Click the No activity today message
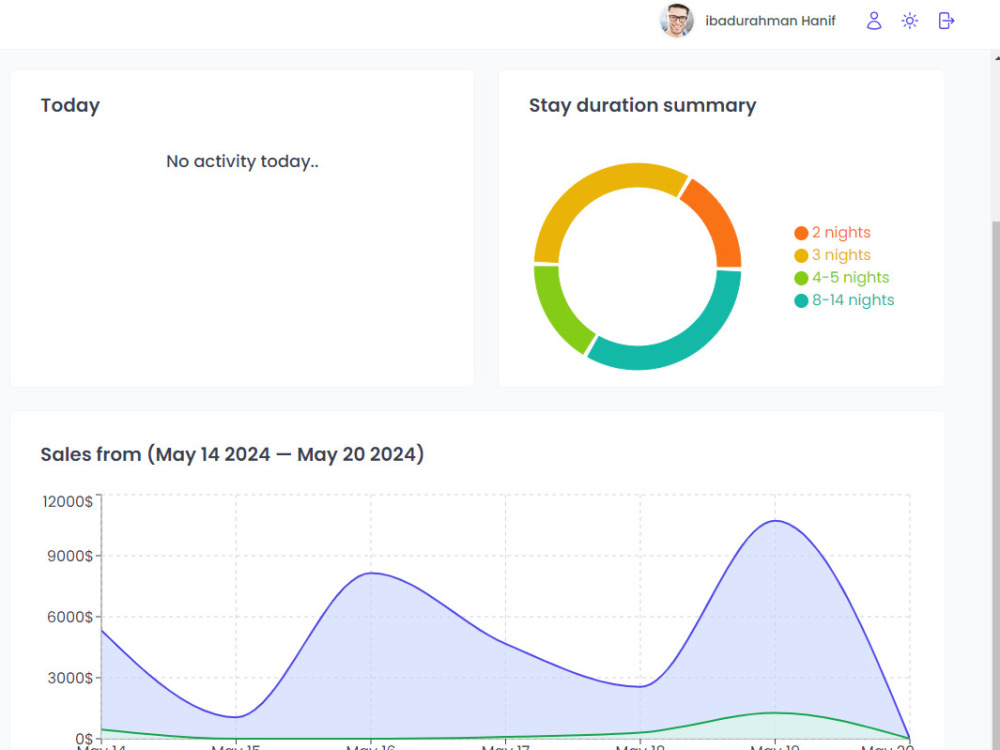 click(x=242, y=161)
